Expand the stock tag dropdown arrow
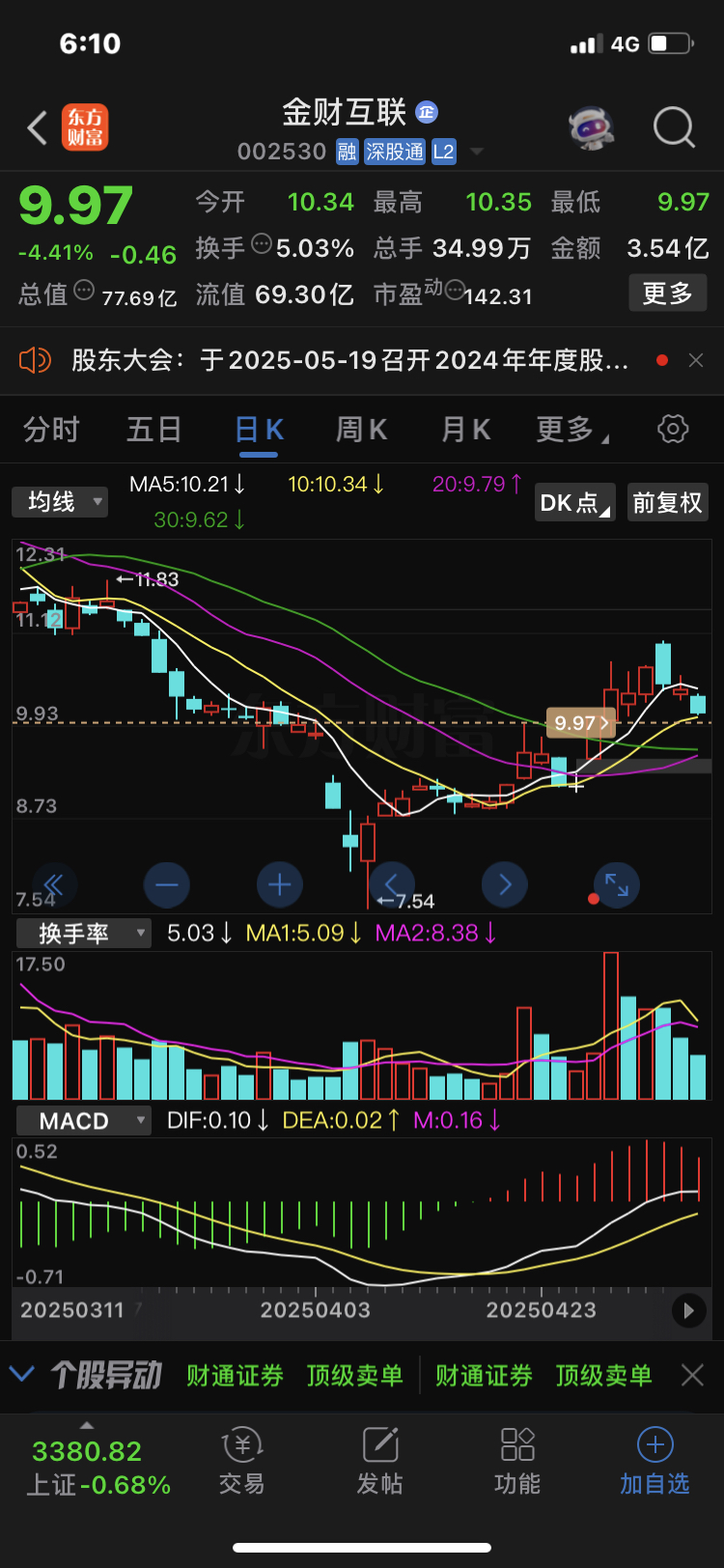The image size is (724, 1568). point(476,152)
